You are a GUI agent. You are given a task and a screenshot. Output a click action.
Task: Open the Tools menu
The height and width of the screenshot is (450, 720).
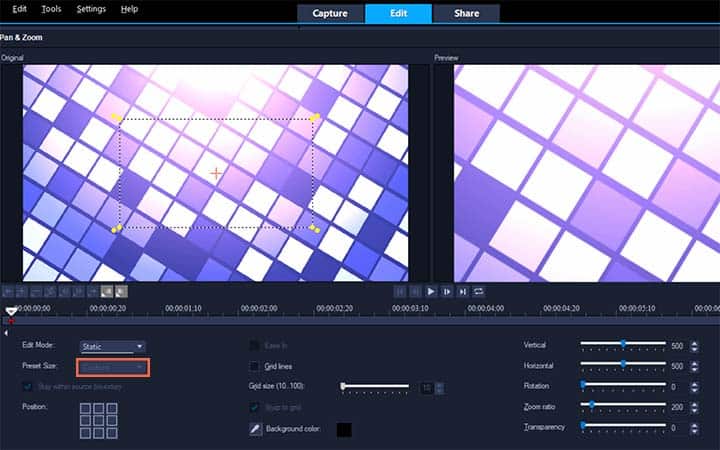click(51, 9)
